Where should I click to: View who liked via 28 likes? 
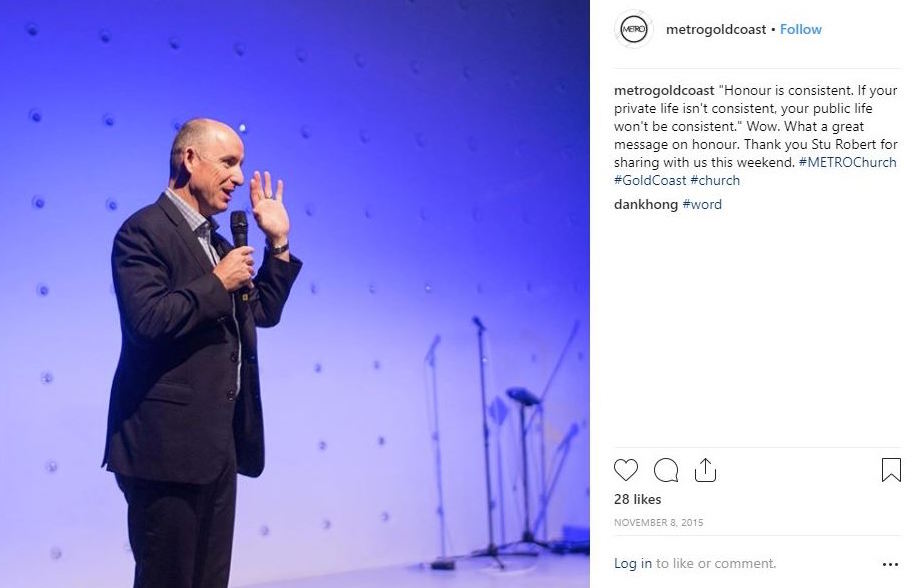click(638, 499)
